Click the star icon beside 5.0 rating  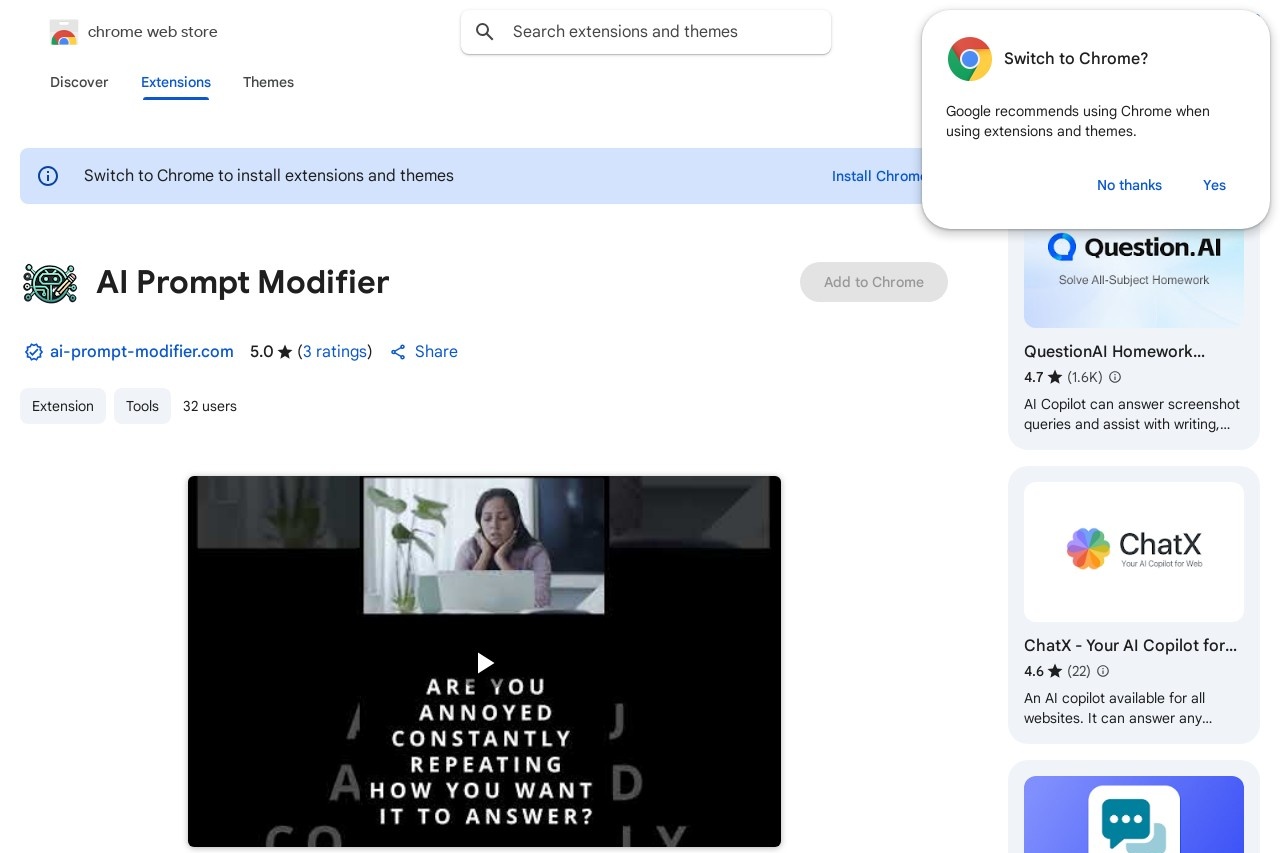click(x=285, y=352)
